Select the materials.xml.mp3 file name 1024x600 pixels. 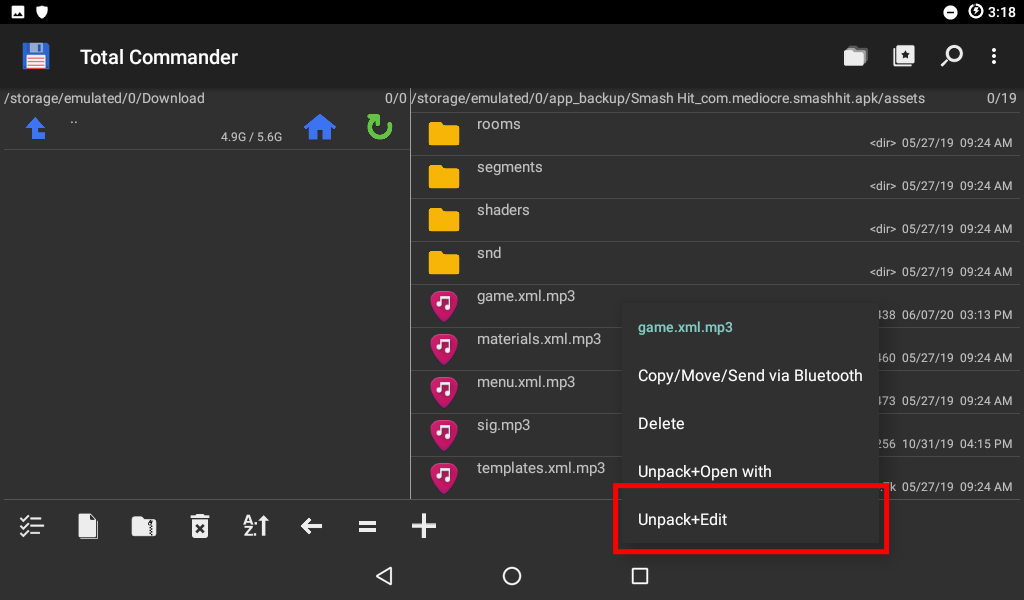539,339
